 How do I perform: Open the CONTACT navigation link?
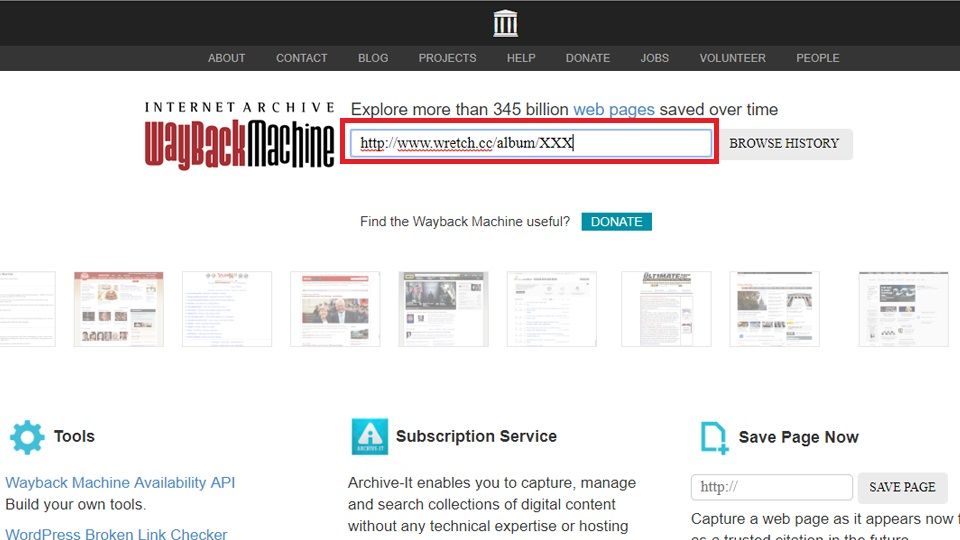tap(301, 58)
